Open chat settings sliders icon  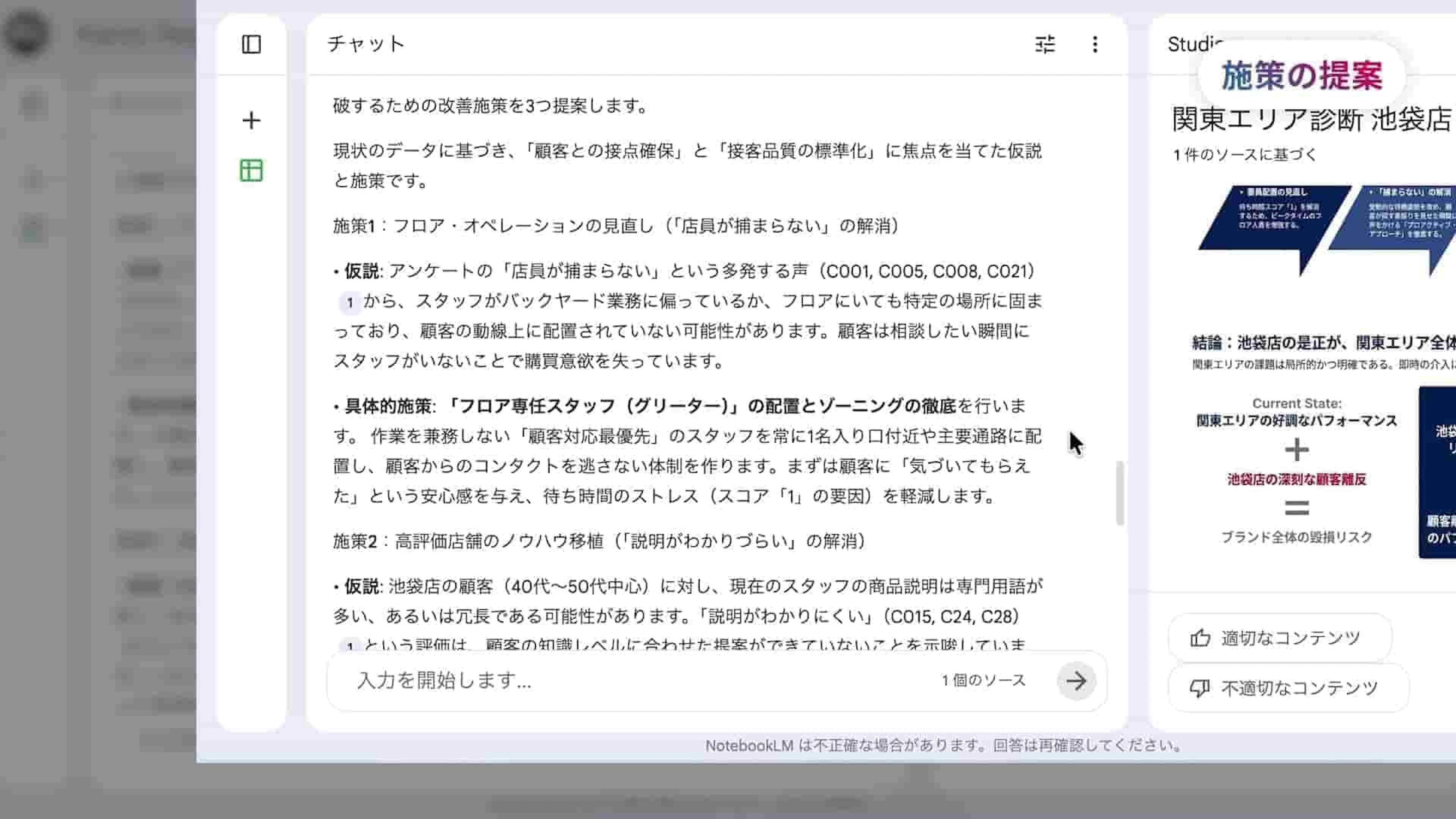click(x=1045, y=44)
